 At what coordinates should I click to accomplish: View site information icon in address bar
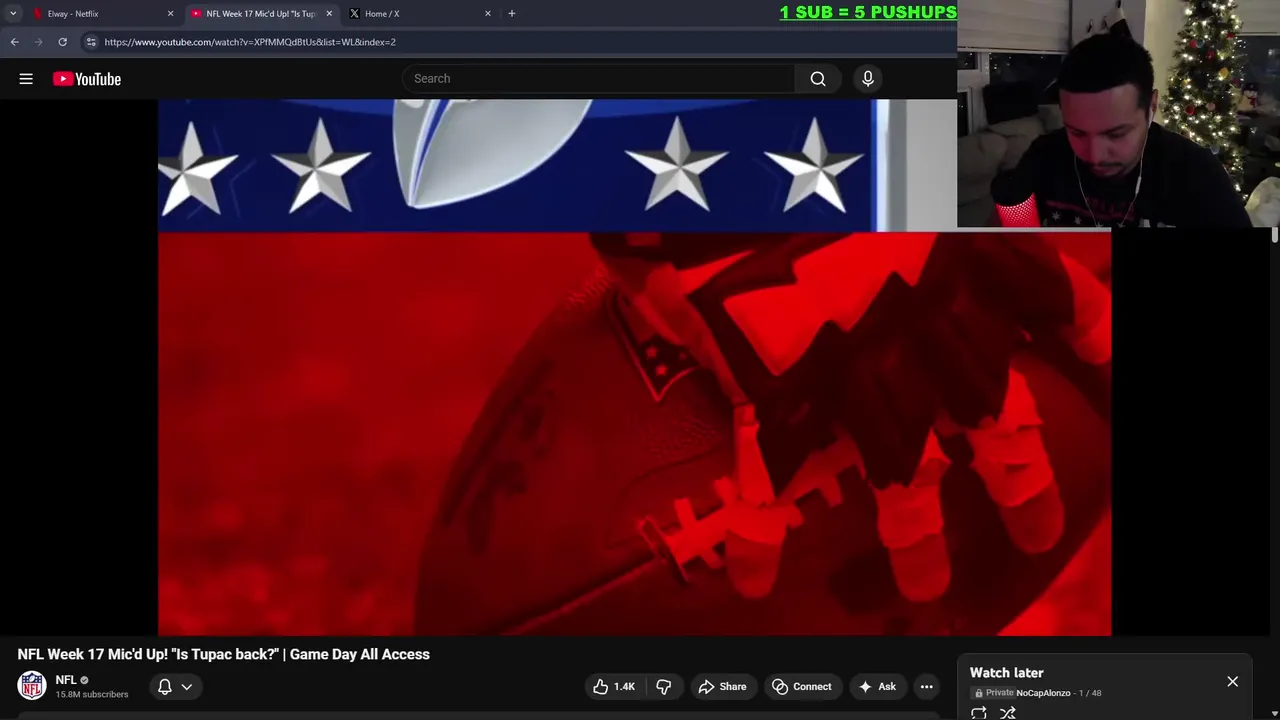pyautogui.click(x=91, y=42)
